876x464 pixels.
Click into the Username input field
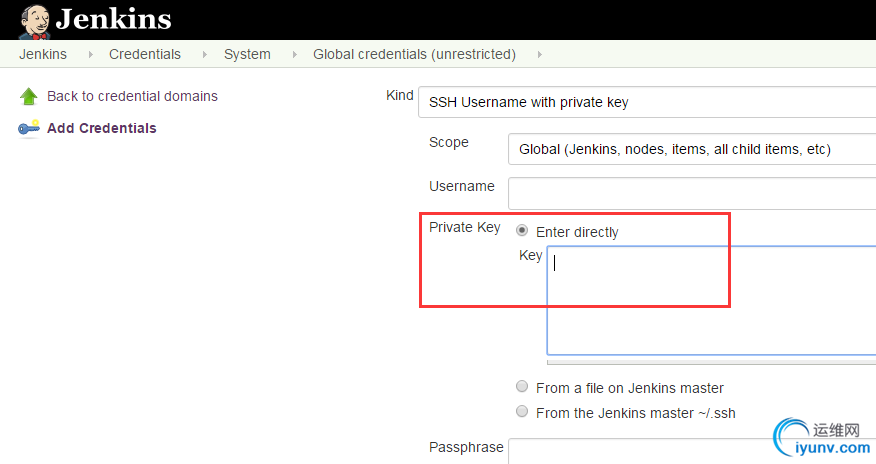[692, 193]
